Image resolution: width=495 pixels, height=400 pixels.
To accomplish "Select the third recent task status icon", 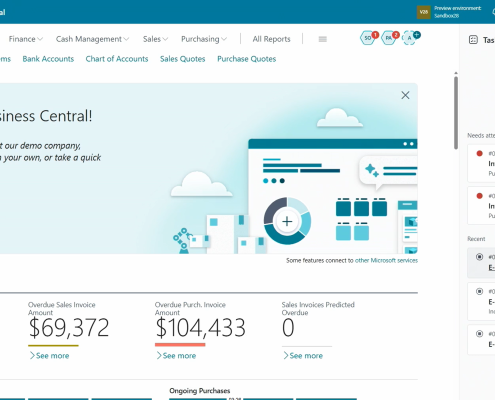I will pyautogui.click(x=479, y=334).
